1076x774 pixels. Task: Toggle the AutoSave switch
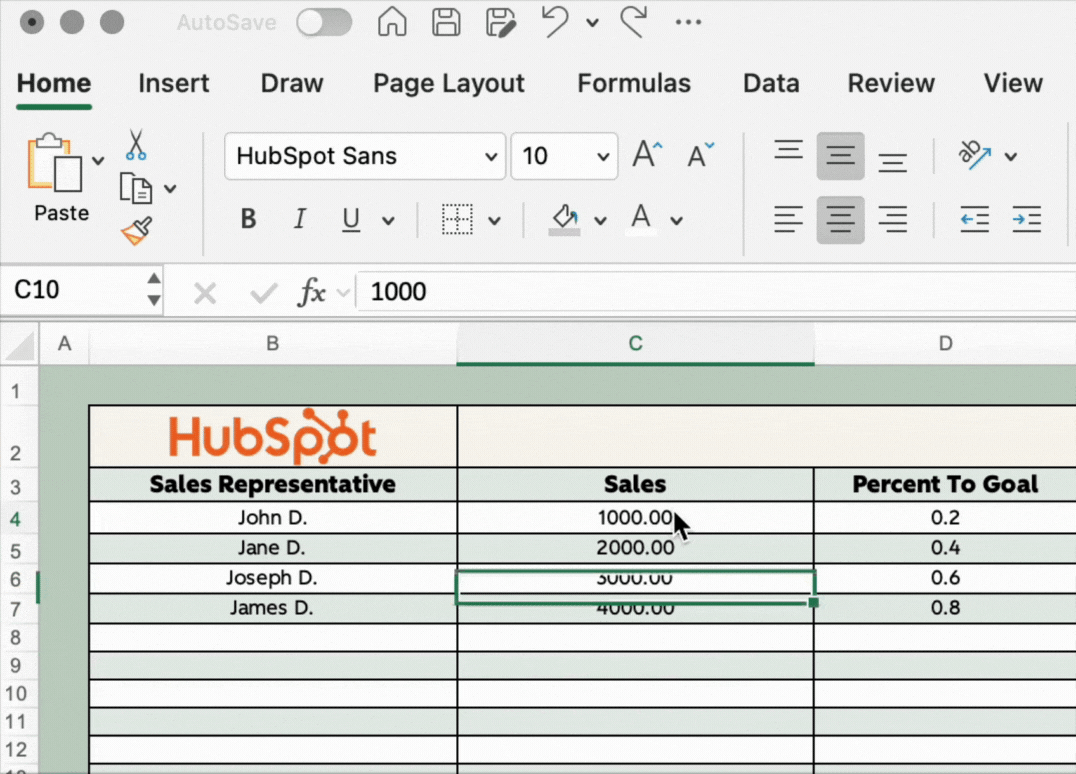pyautogui.click(x=324, y=22)
